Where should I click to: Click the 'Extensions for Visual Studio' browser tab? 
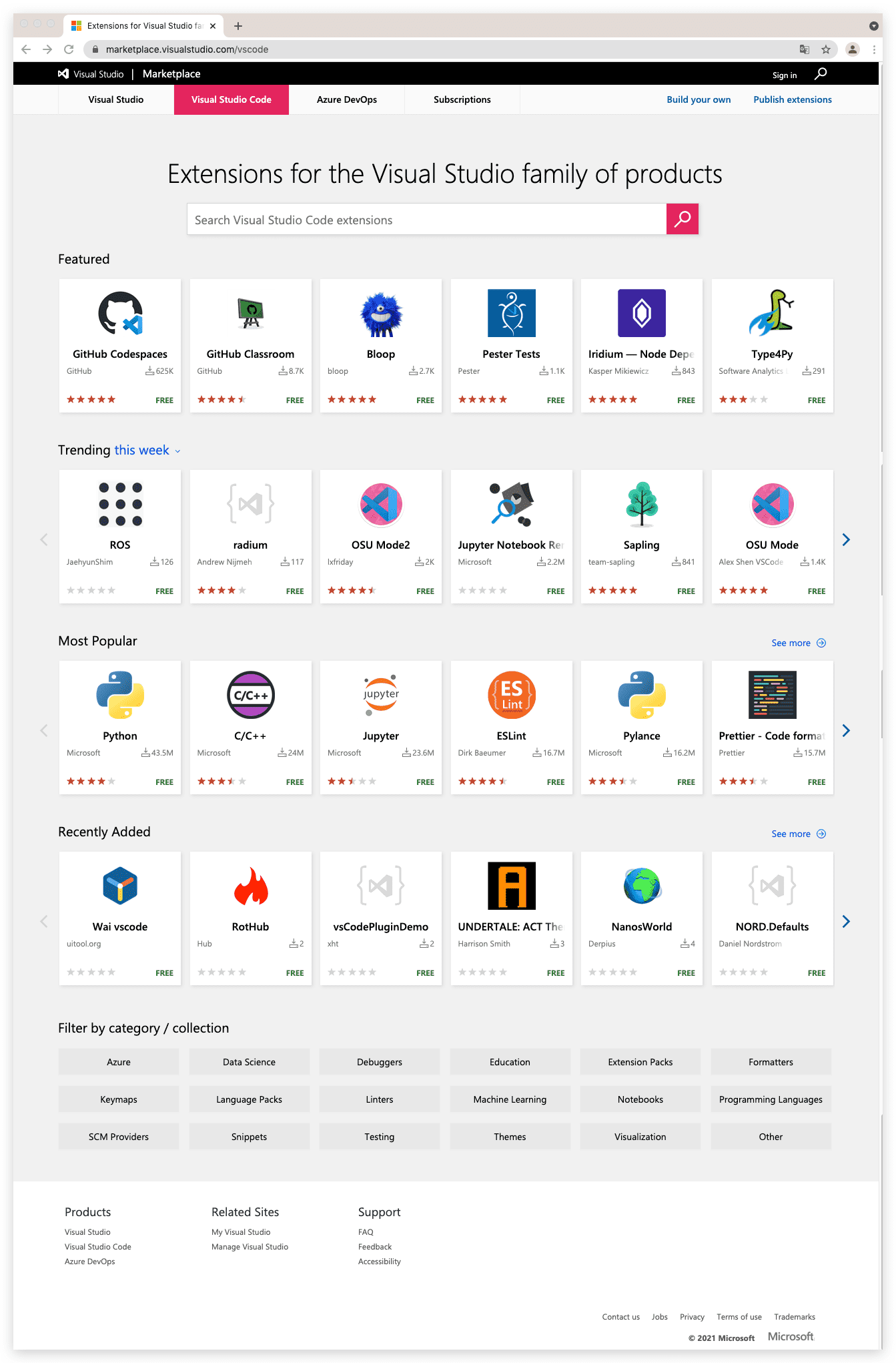144,26
